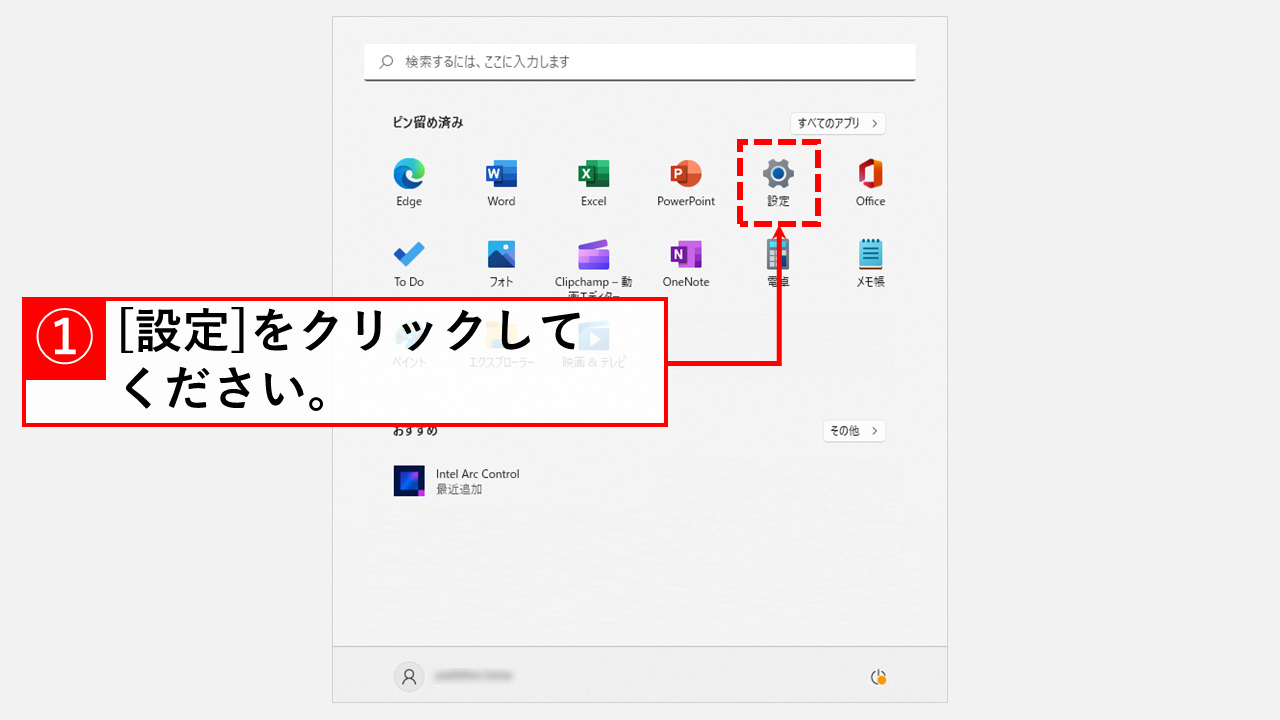Open the 映画 & テレビ app
This screenshot has width=1280, height=720.
pyautogui.click(x=593, y=342)
